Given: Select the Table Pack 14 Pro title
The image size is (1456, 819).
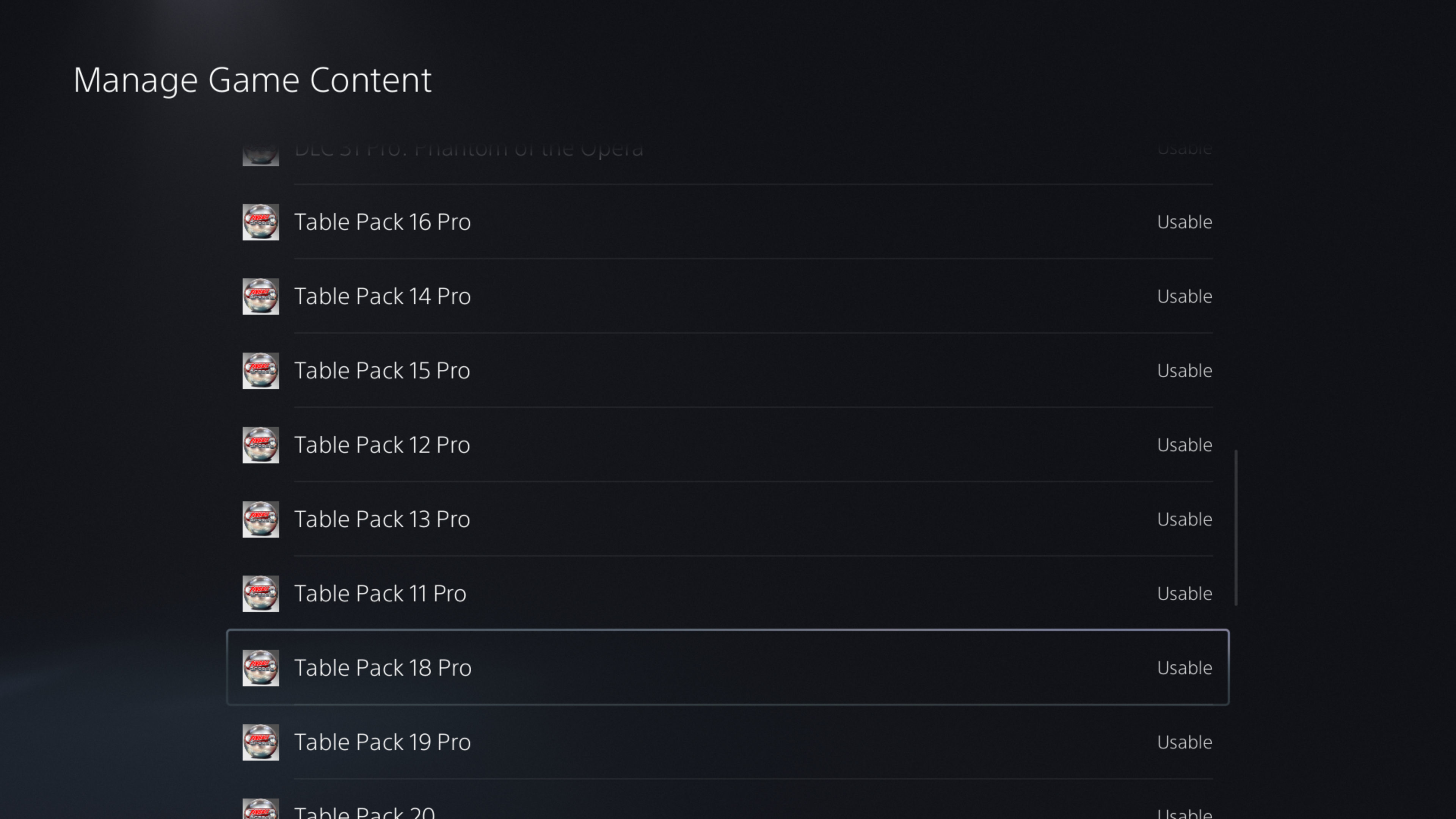Looking at the screenshot, I should pyautogui.click(x=382, y=296).
